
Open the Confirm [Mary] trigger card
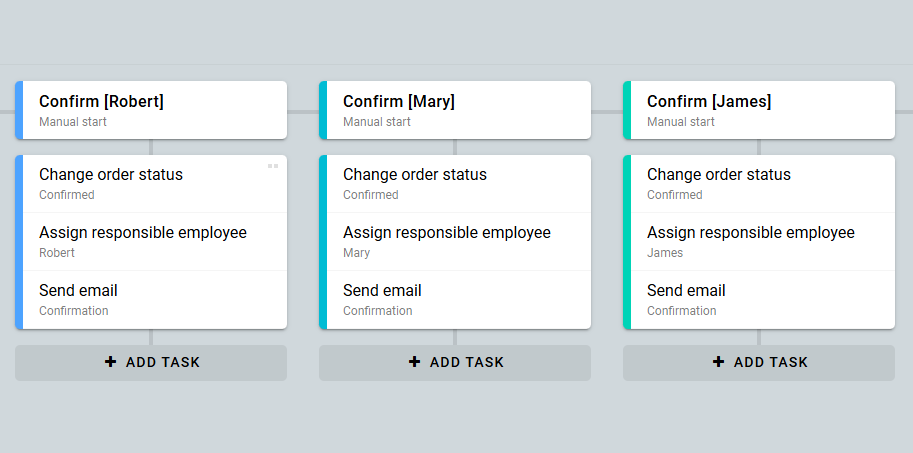point(458,110)
